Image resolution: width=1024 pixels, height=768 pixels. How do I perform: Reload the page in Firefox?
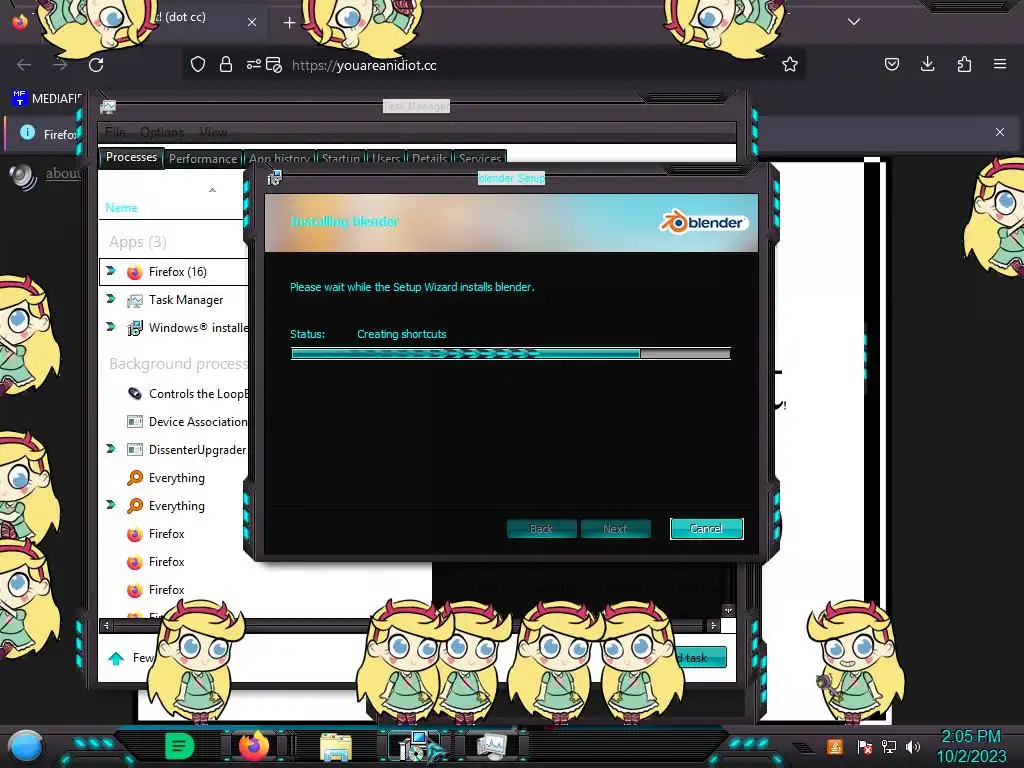96,65
